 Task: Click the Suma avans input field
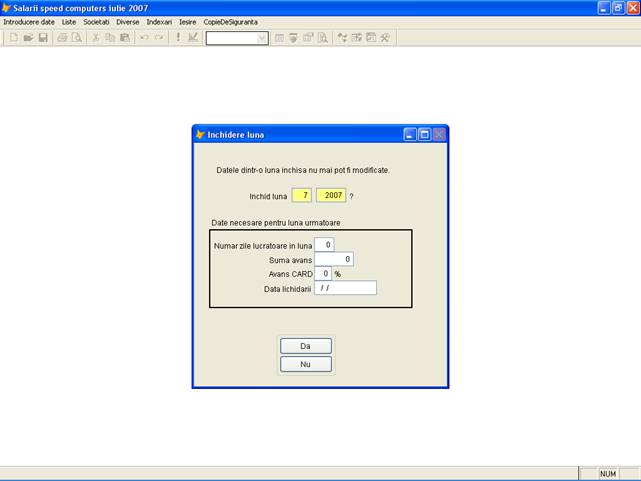coord(334,259)
